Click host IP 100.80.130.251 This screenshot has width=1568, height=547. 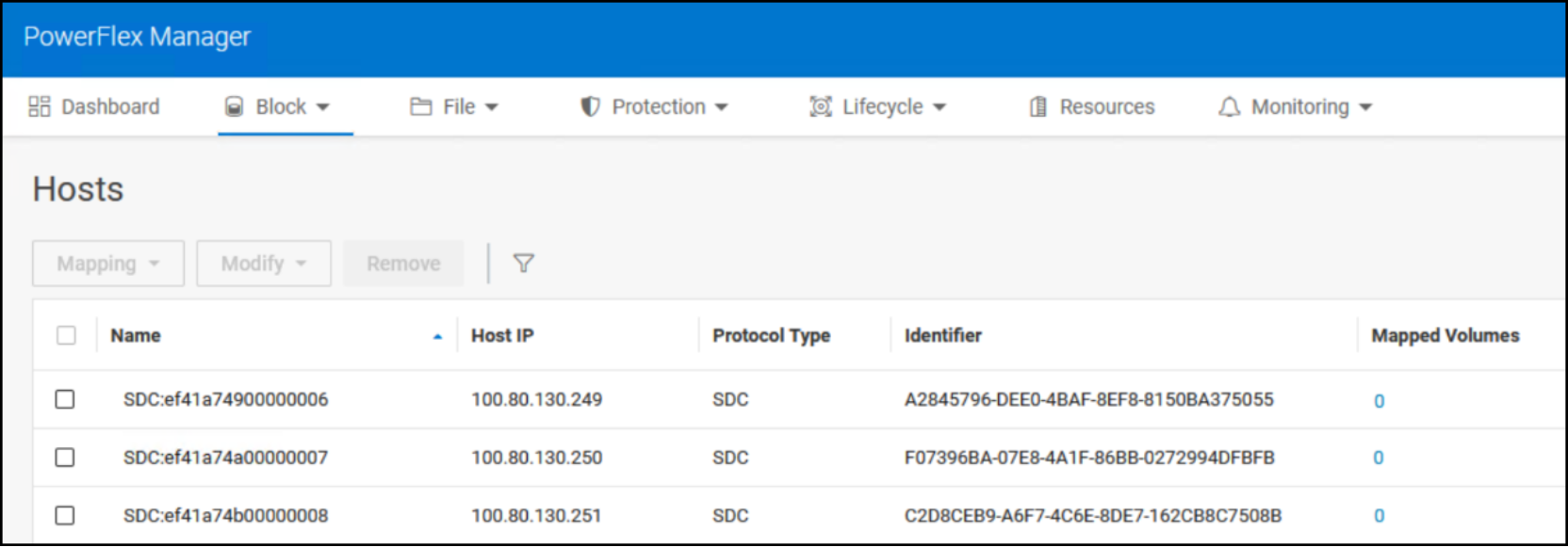coord(537,516)
